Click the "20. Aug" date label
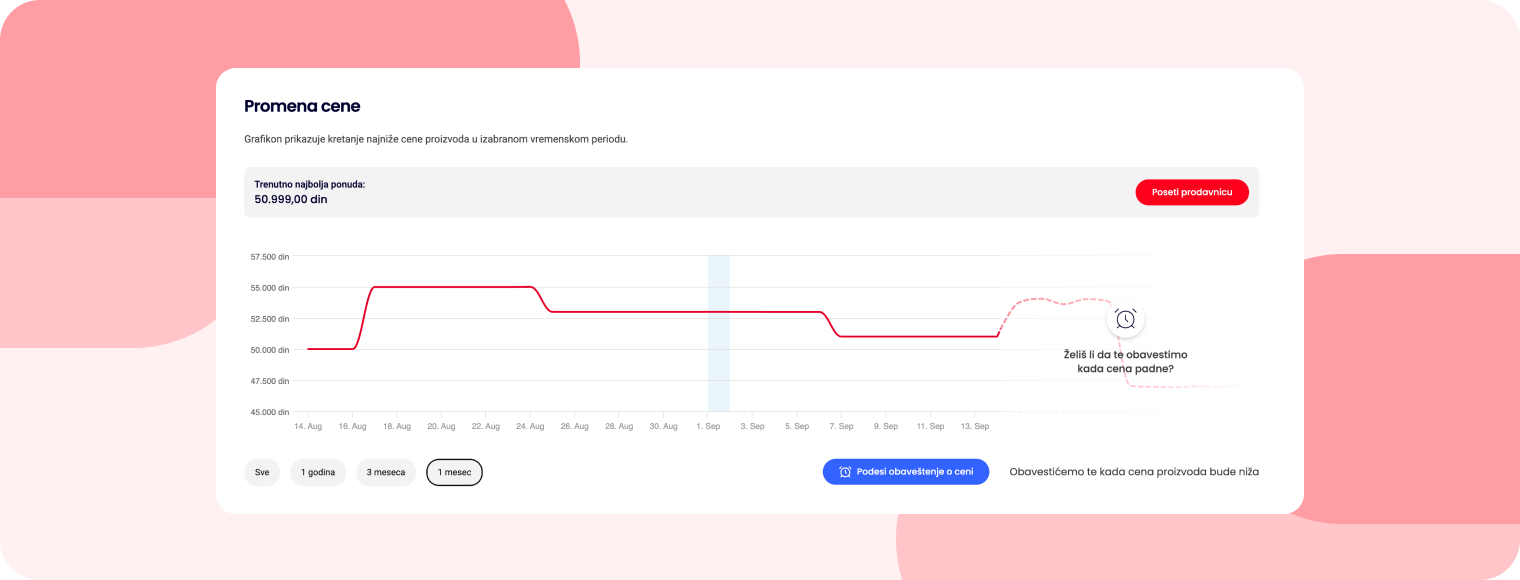This screenshot has height=580, width=1520. (x=441, y=426)
